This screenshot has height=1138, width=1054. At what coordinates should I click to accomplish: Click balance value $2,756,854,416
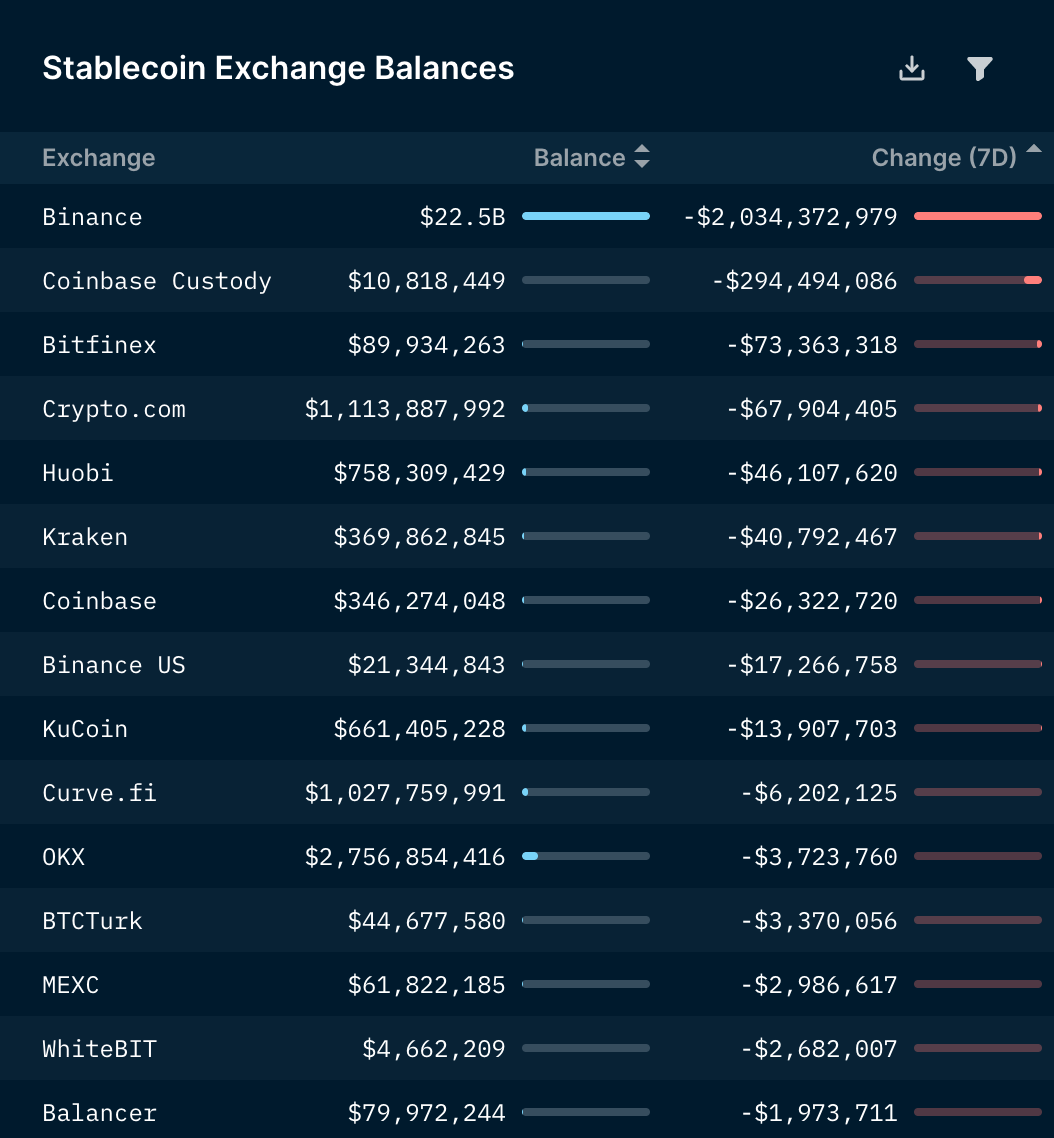(404, 857)
